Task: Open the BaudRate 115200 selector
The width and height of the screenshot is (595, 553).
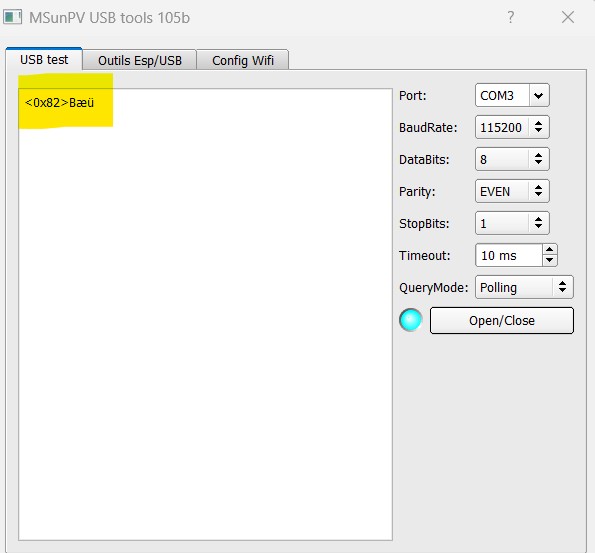Action: click(x=512, y=127)
